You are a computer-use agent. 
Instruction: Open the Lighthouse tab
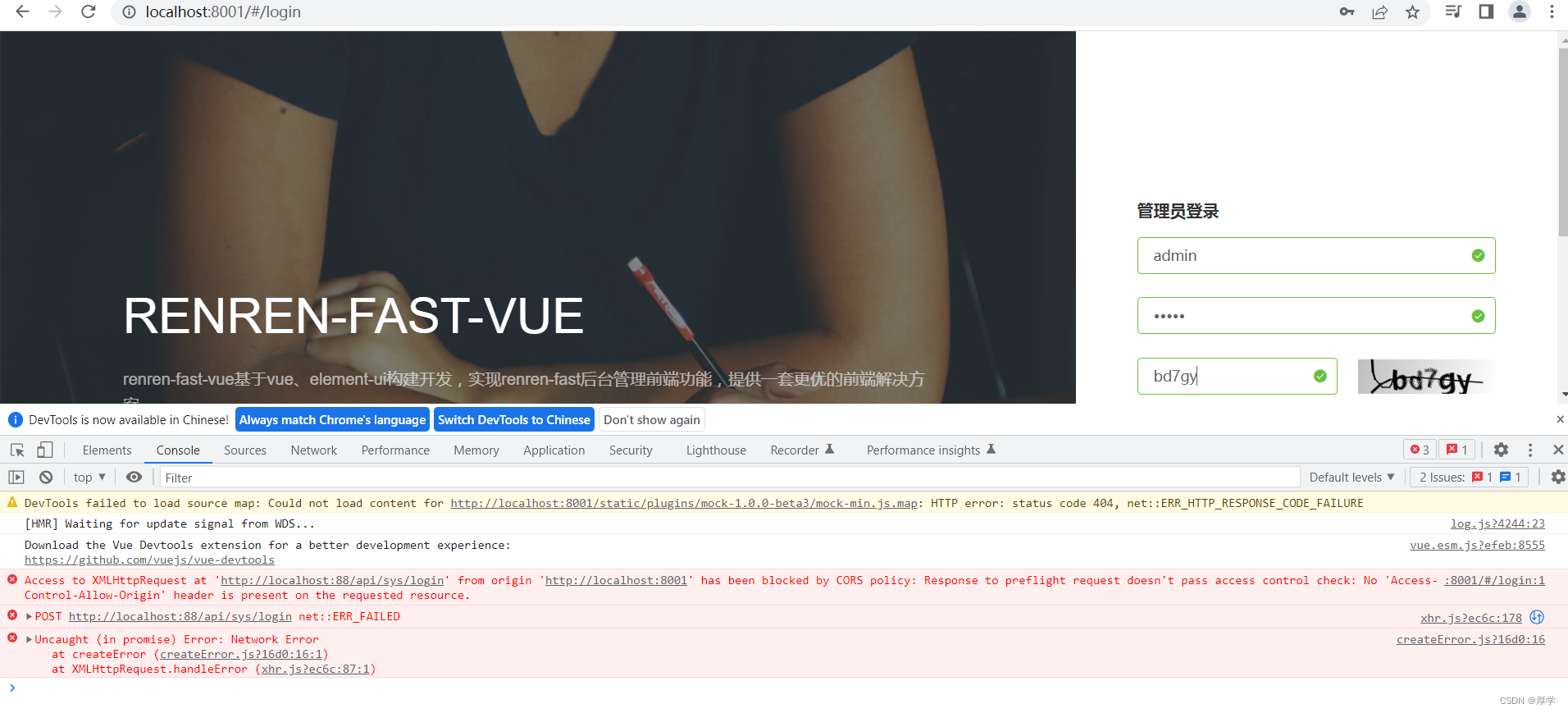click(716, 450)
